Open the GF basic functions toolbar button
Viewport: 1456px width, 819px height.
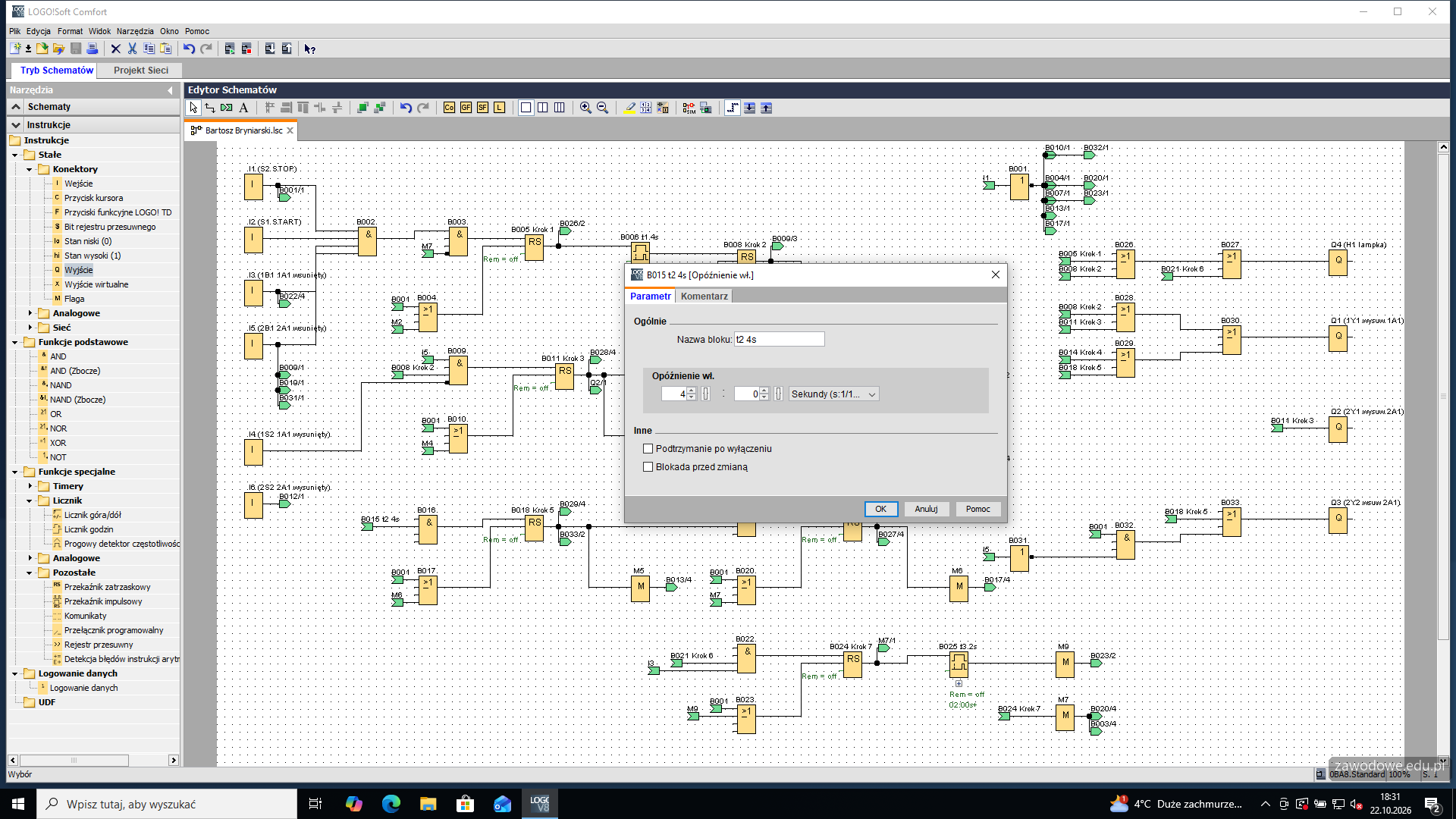pos(466,108)
